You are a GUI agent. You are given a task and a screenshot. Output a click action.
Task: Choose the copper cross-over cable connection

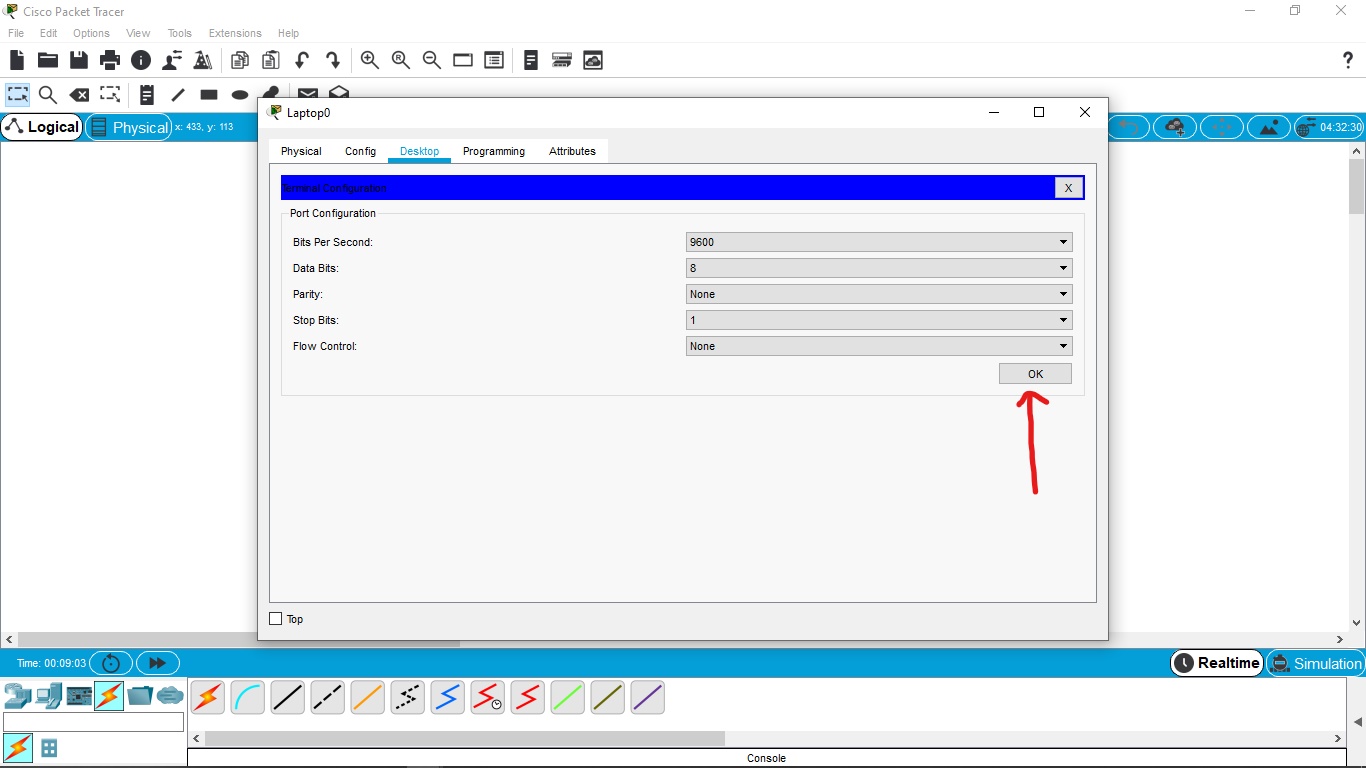click(327, 697)
